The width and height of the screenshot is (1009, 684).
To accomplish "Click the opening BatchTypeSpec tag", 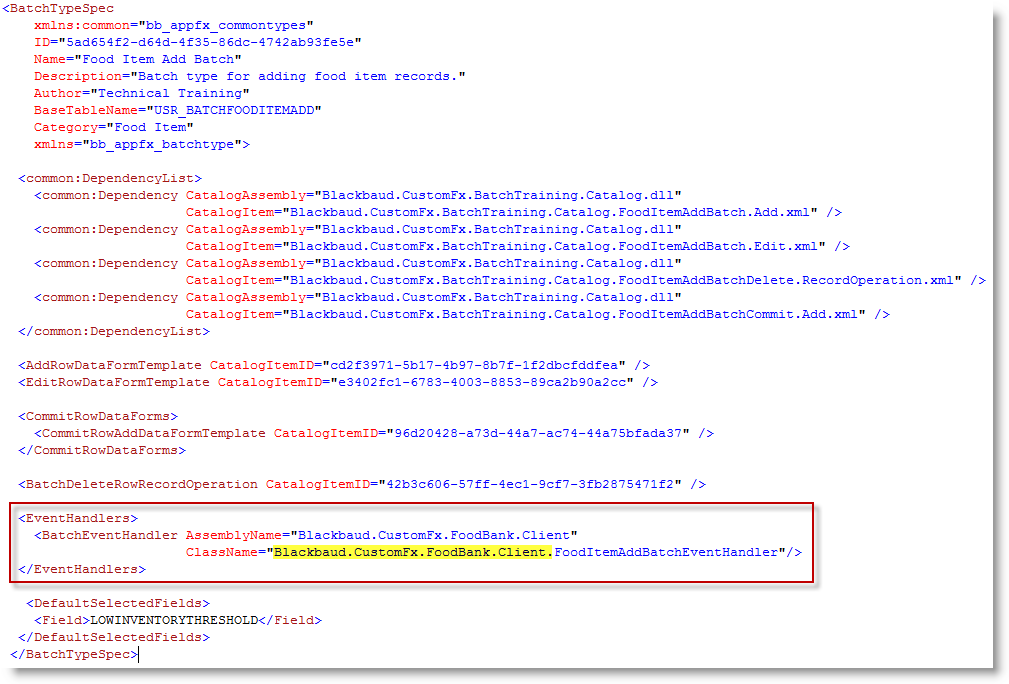I will tap(58, 8).
